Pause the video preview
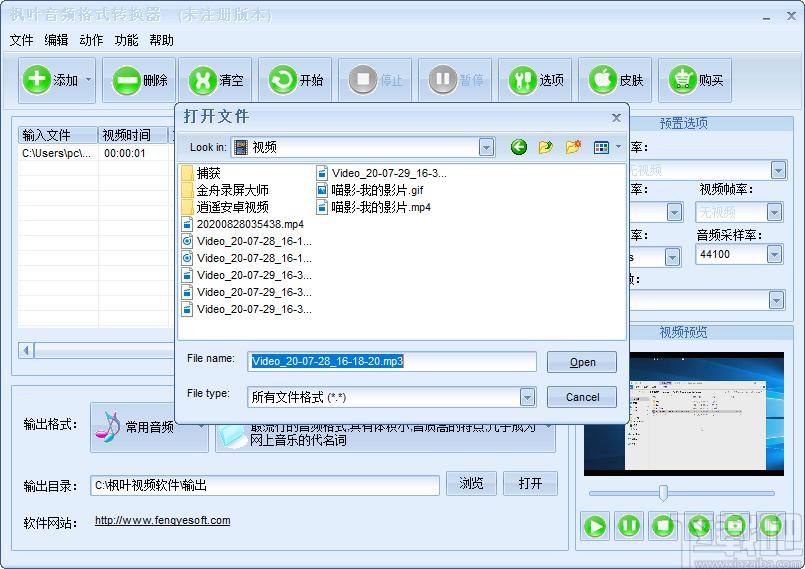 coord(629,526)
